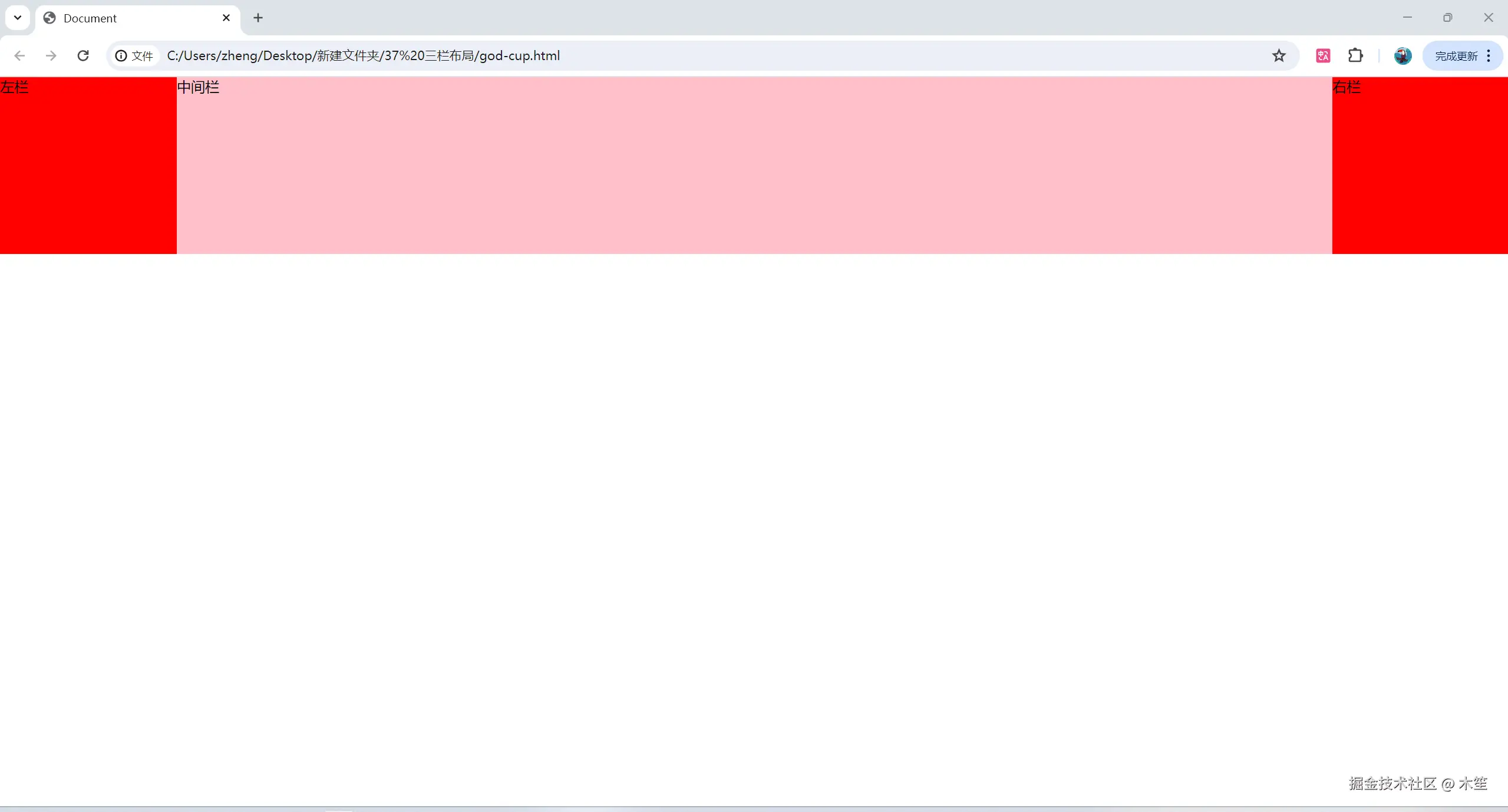Open the three-dot menu beside 完成更新

point(1489,55)
